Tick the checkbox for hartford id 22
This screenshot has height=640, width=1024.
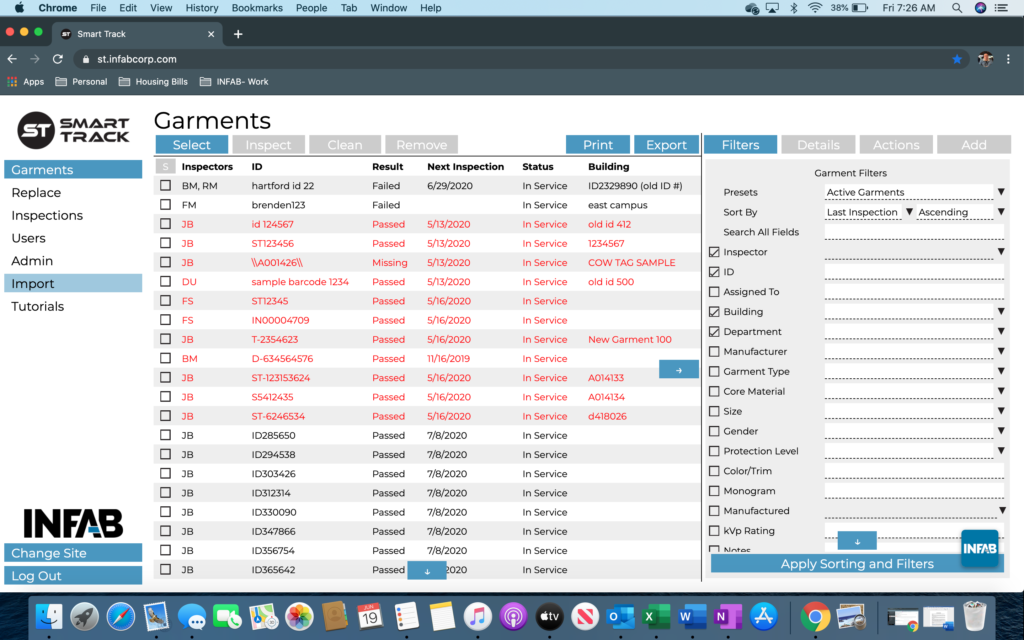tap(166, 185)
